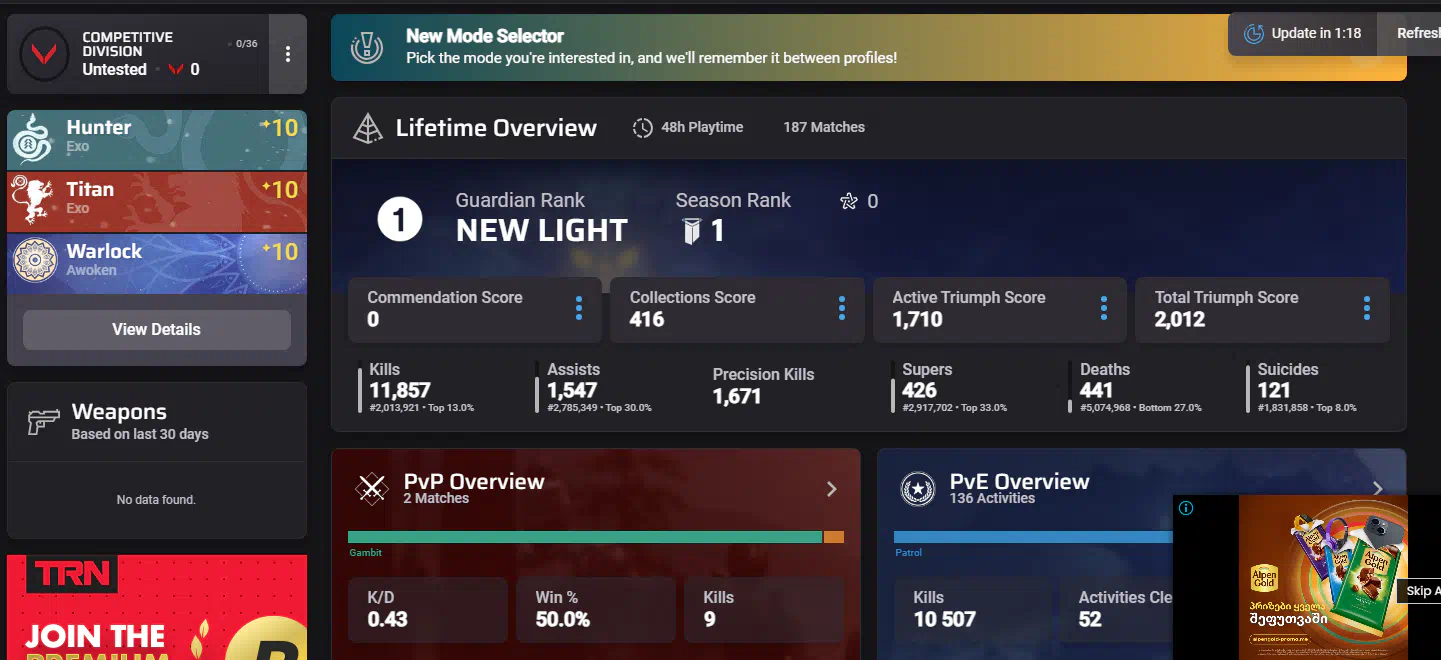Click the Guardian Rank number 1 badge

[400, 220]
